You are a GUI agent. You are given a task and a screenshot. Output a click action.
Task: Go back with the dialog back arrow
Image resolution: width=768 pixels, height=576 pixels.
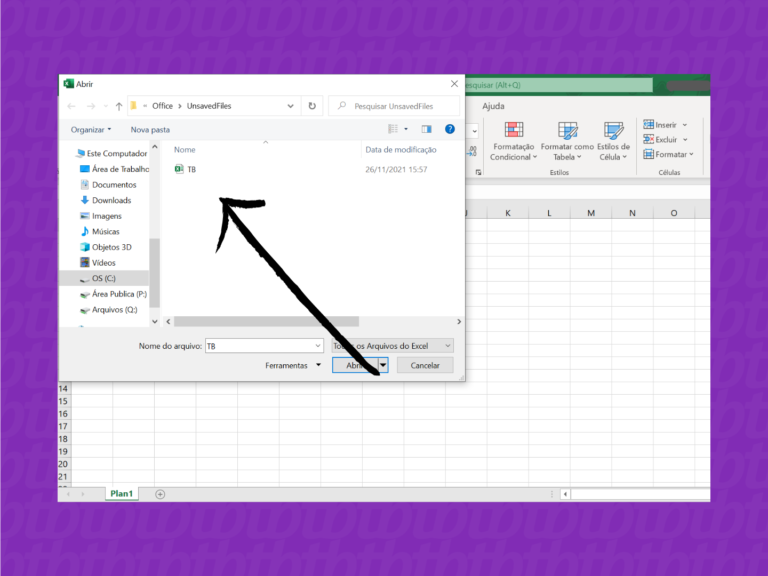tap(72, 106)
